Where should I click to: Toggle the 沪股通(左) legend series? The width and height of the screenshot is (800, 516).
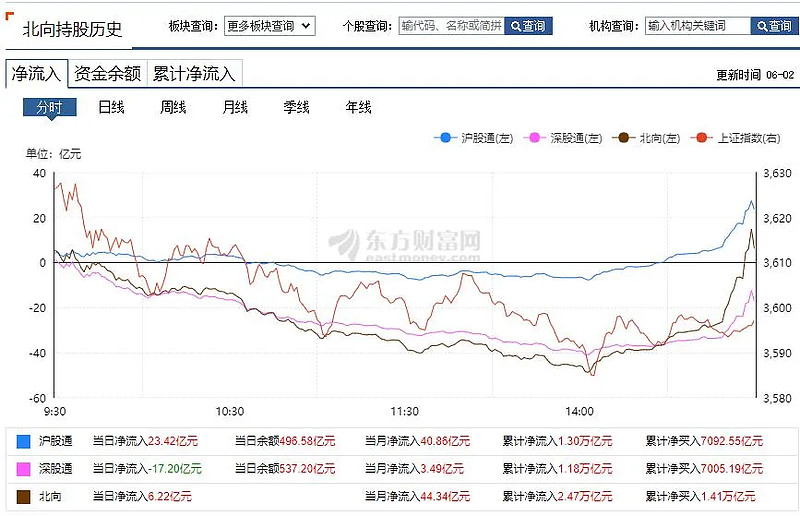(473, 138)
